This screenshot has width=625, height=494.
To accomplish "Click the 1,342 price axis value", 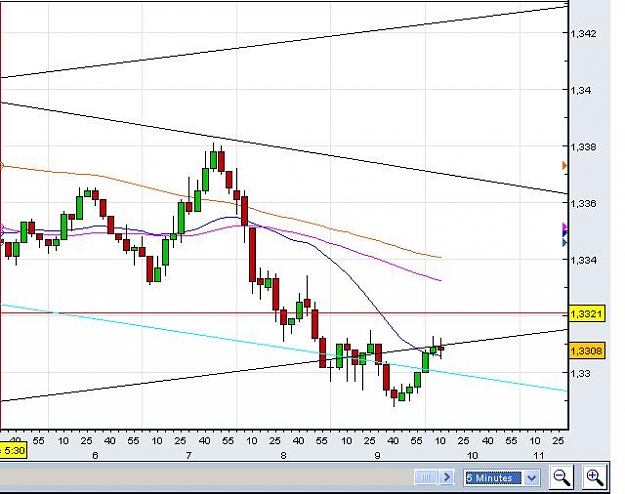I will click(584, 33).
